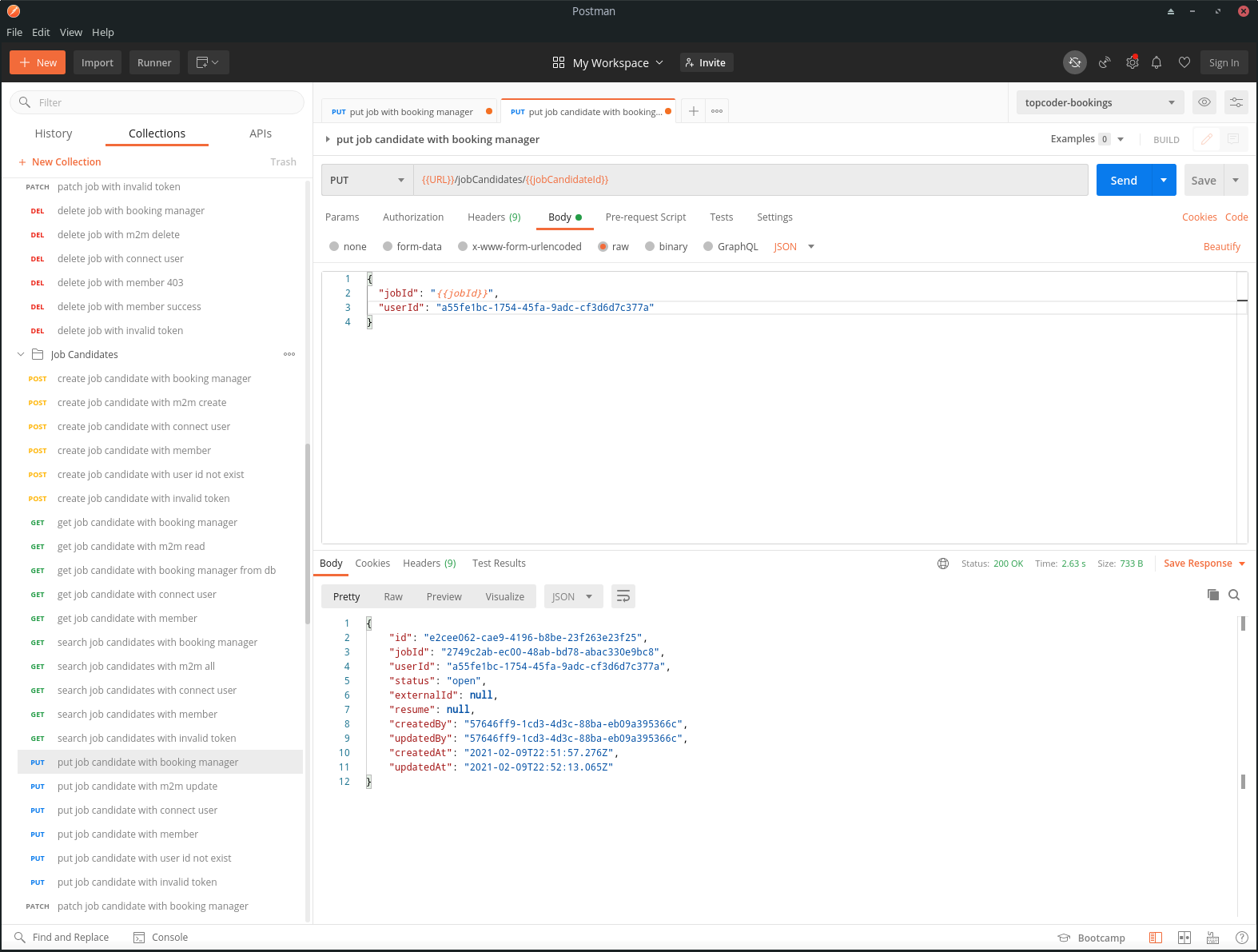This screenshot has width=1258, height=952.
Task: Open the Test Results response tab
Action: point(499,564)
